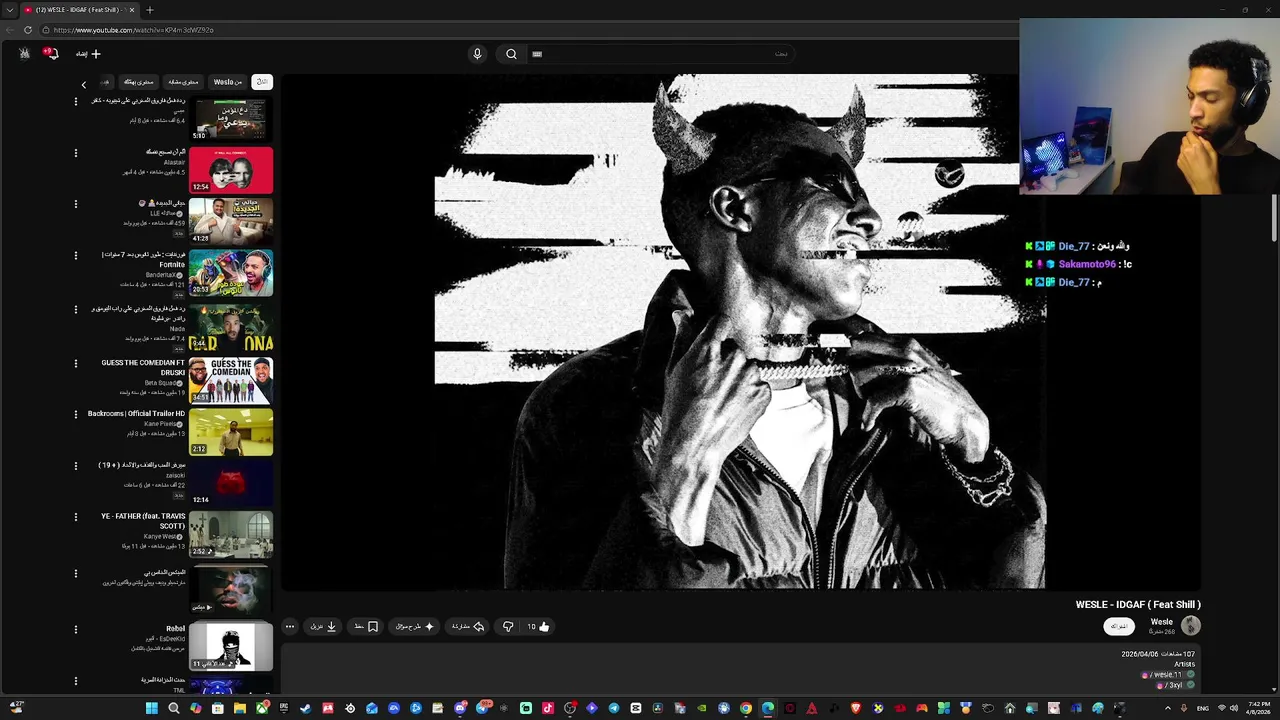Click the Ask sparkle button

pos(415,627)
